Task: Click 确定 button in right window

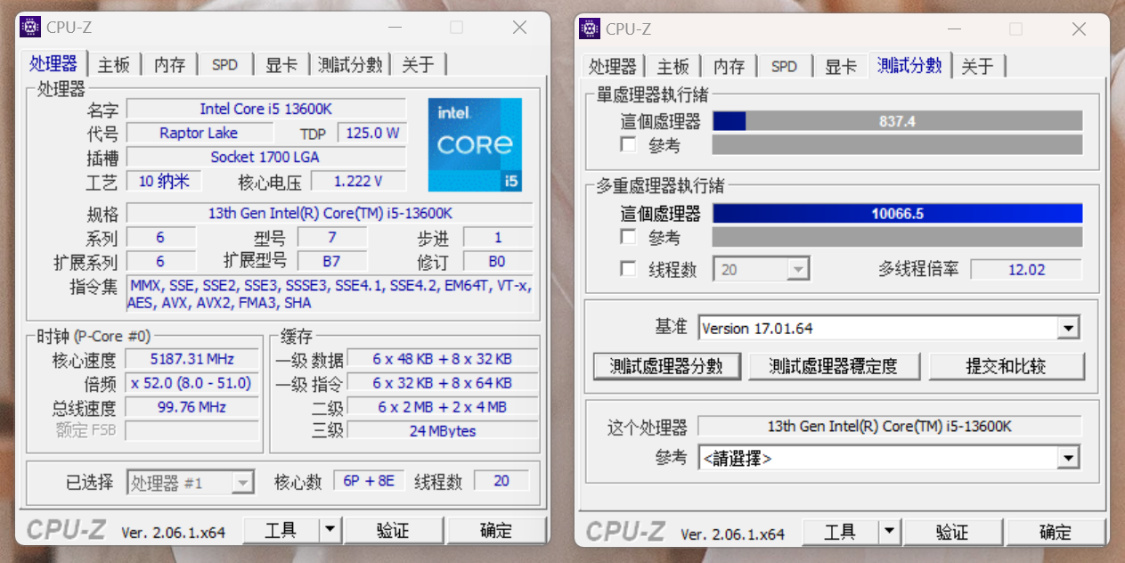Action: click(x=1055, y=532)
